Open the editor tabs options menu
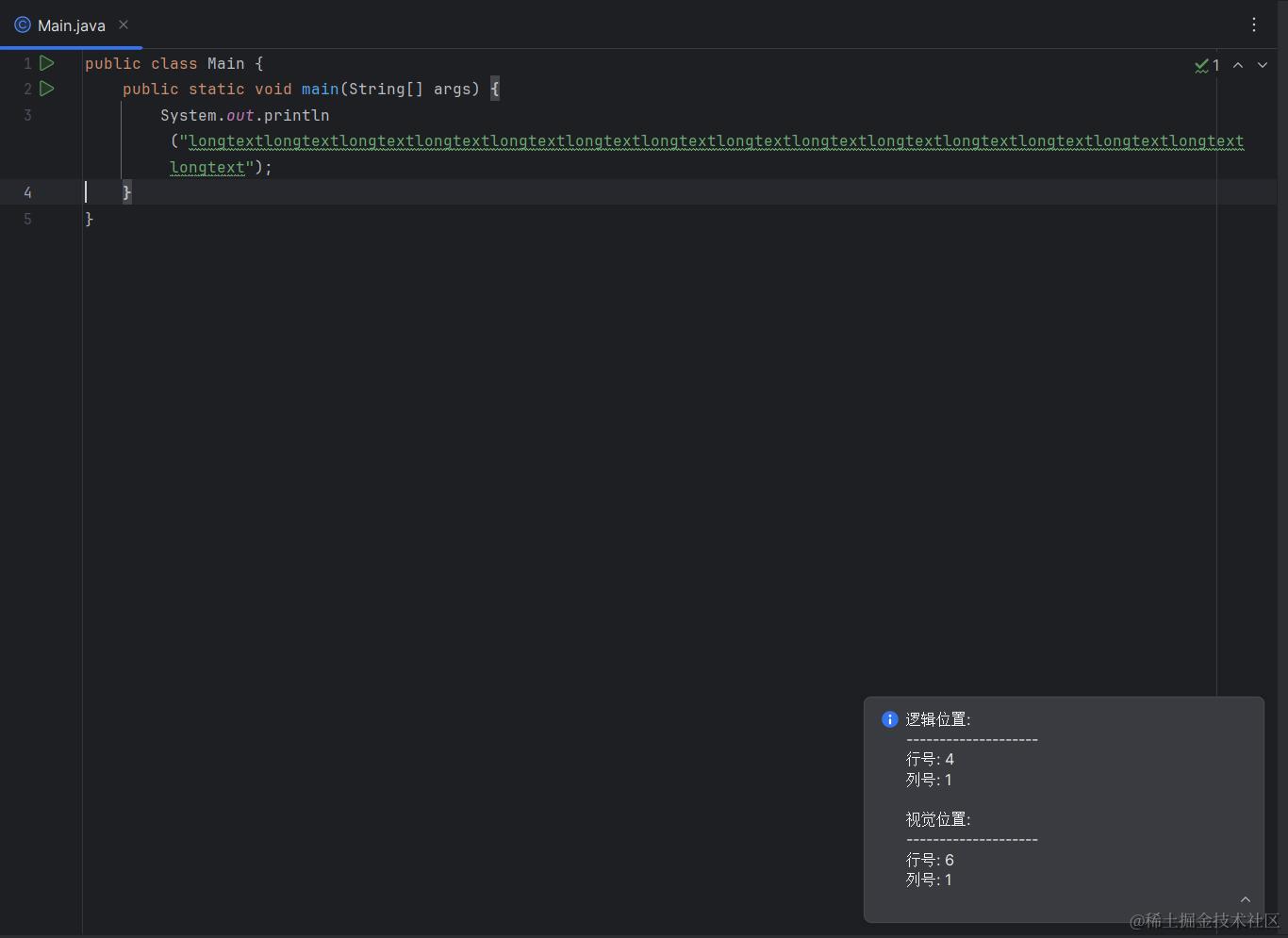 (1254, 25)
